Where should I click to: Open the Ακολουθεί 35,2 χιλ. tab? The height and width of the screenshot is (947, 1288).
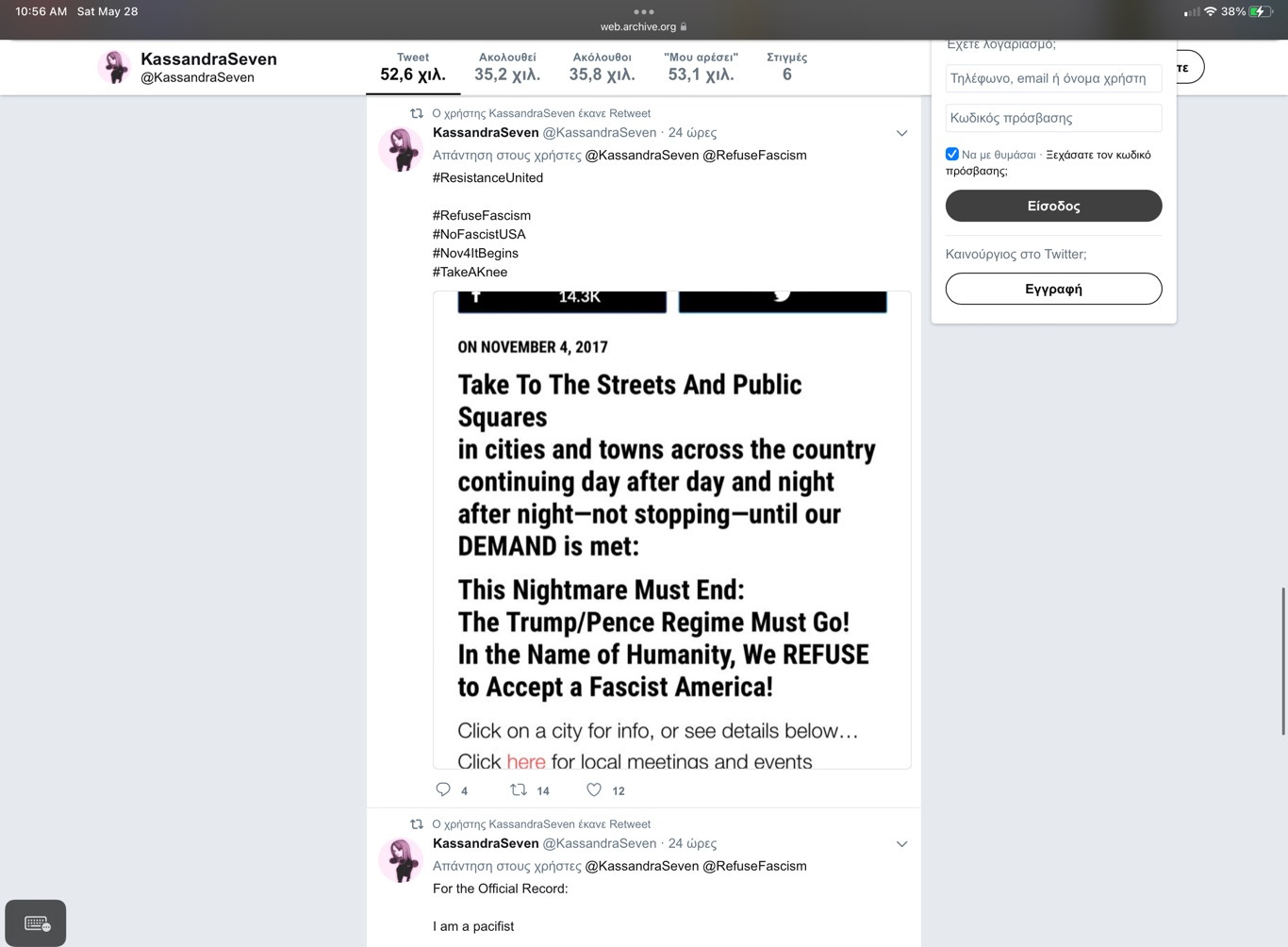tap(507, 67)
